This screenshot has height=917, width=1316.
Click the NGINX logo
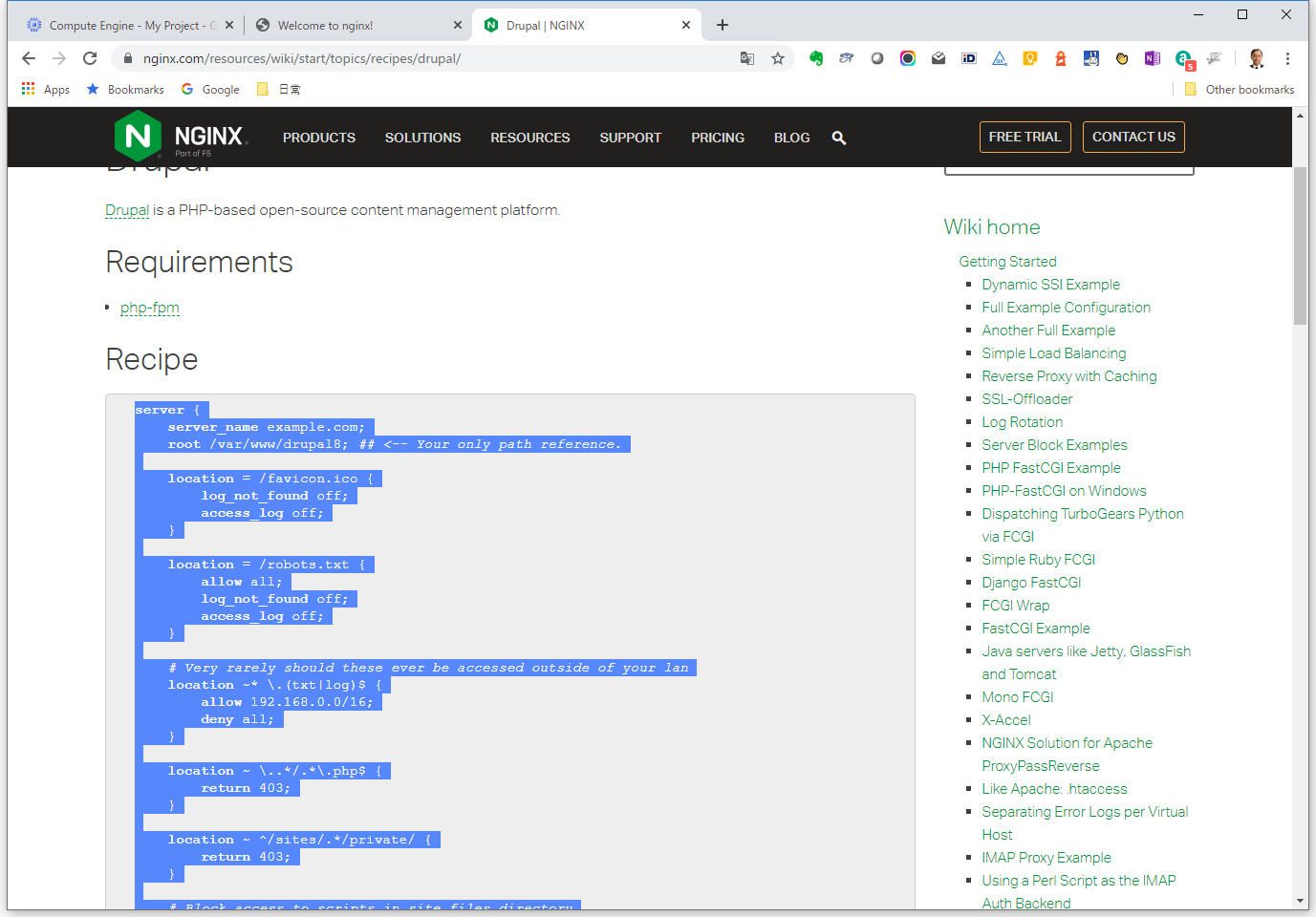click(181, 136)
